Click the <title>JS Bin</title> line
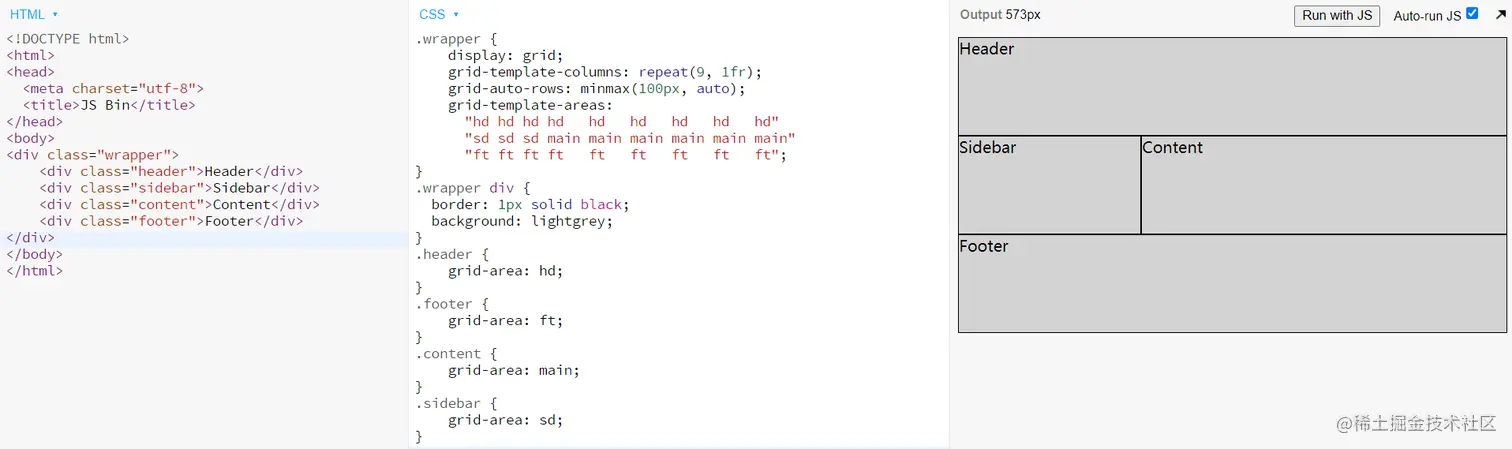Image resolution: width=1512 pixels, height=449 pixels. (x=109, y=105)
